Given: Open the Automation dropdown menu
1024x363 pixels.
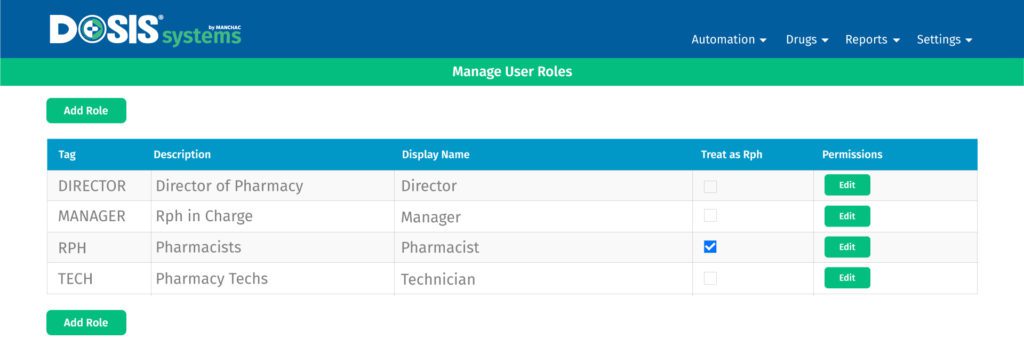Looking at the screenshot, I should 729,40.
